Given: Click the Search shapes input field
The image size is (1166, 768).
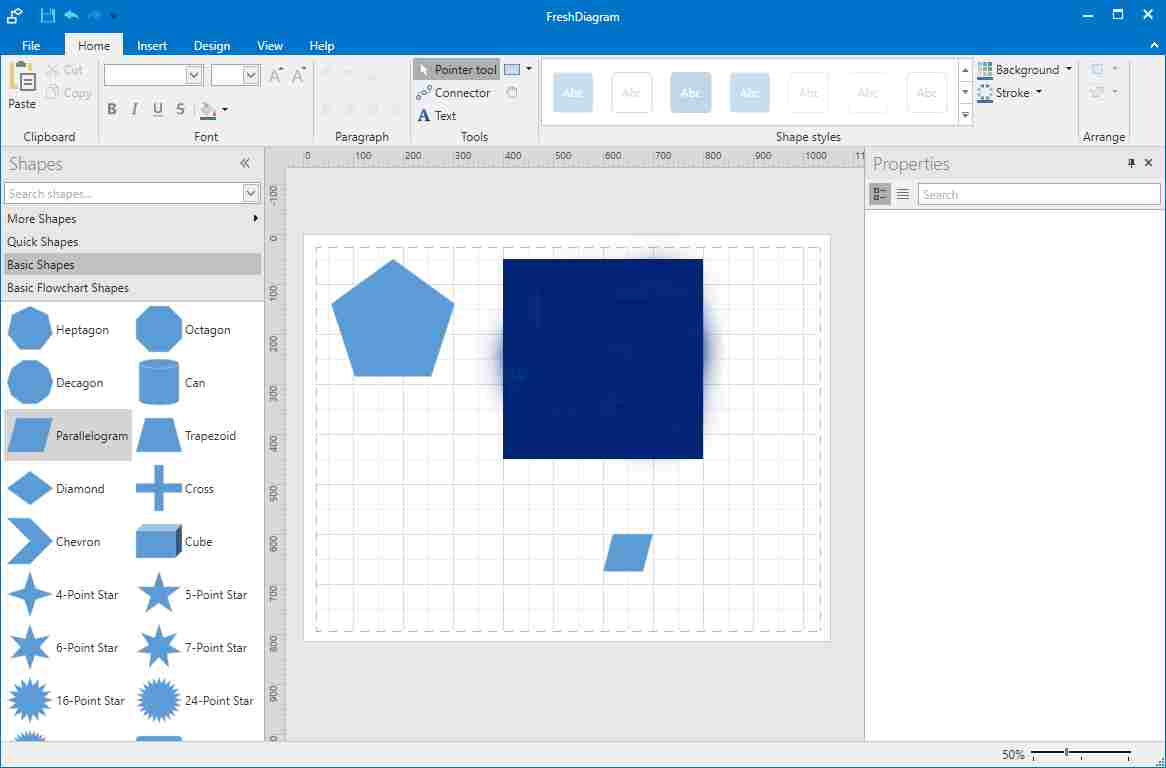Looking at the screenshot, I should (x=123, y=193).
